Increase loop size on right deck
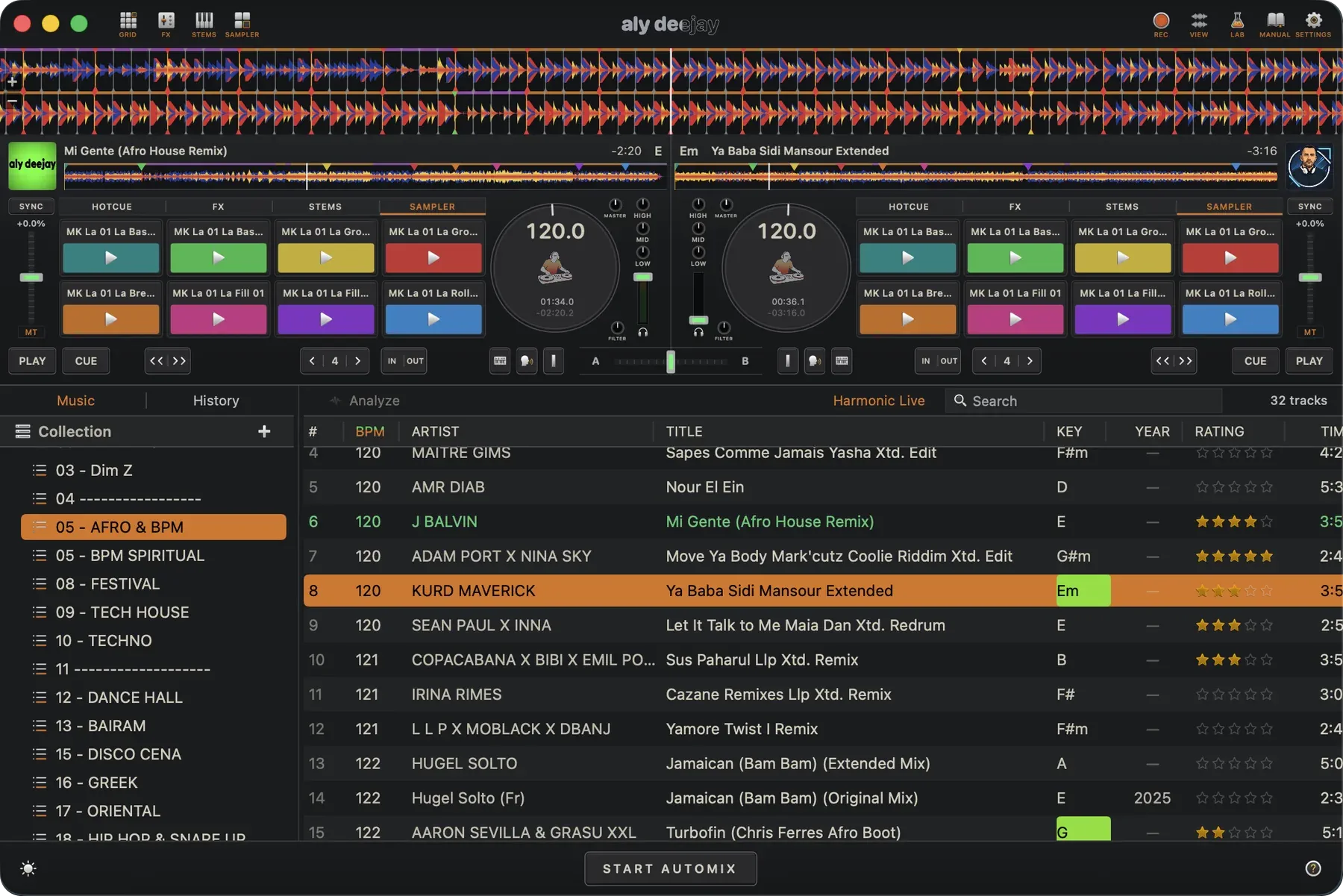 1030,361
